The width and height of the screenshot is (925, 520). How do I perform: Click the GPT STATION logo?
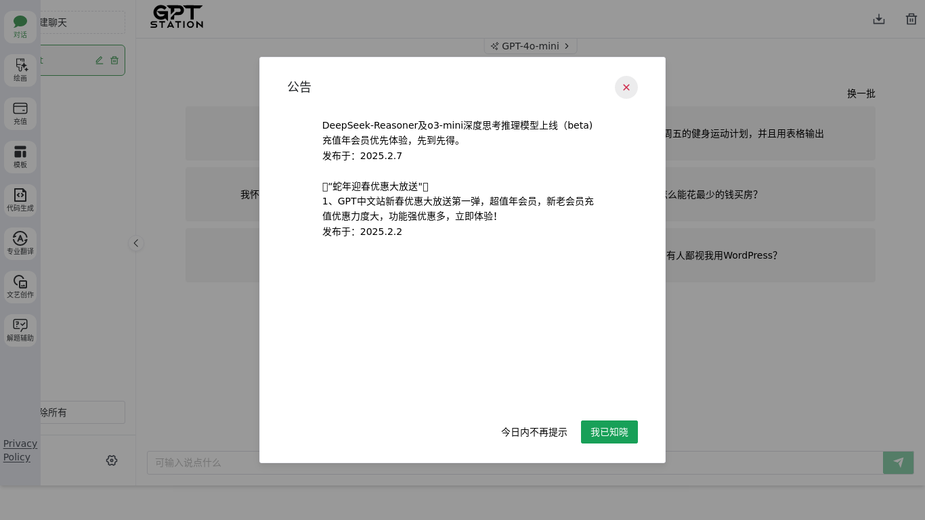[176, 17]
